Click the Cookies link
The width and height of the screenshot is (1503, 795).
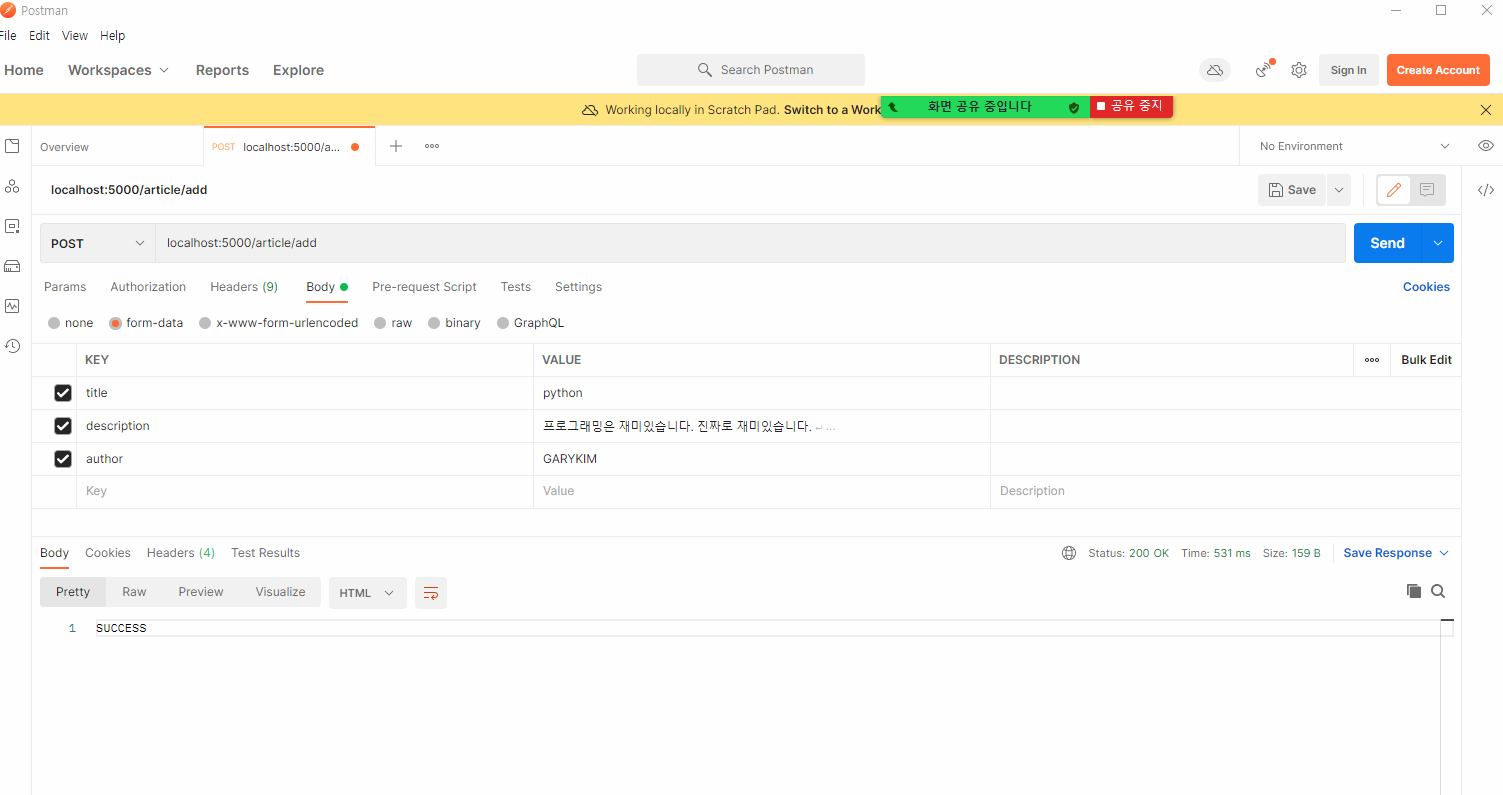point(1426,287)
